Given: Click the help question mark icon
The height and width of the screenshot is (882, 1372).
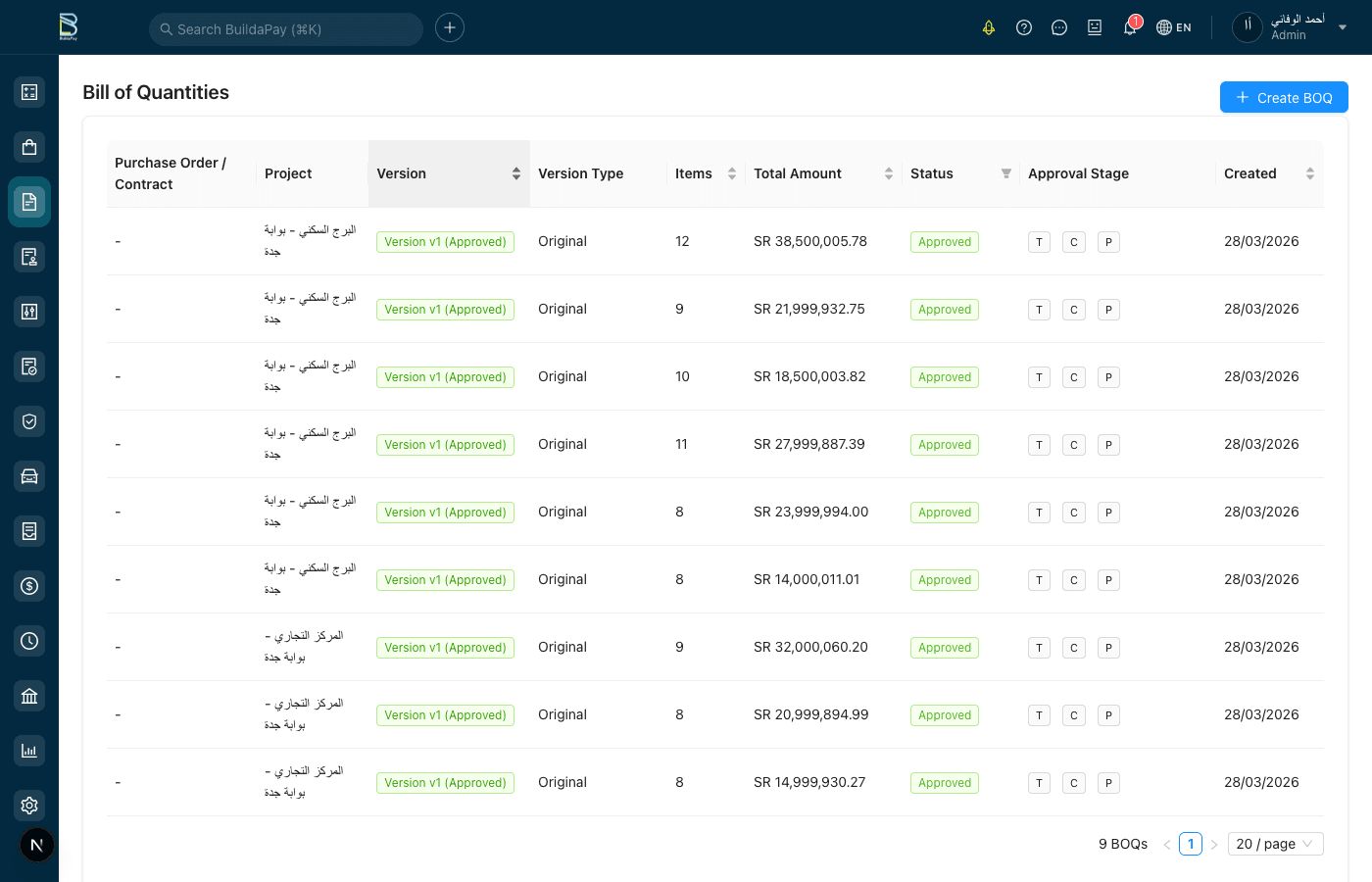Looking at the screenshot, I should [1024, 27].
